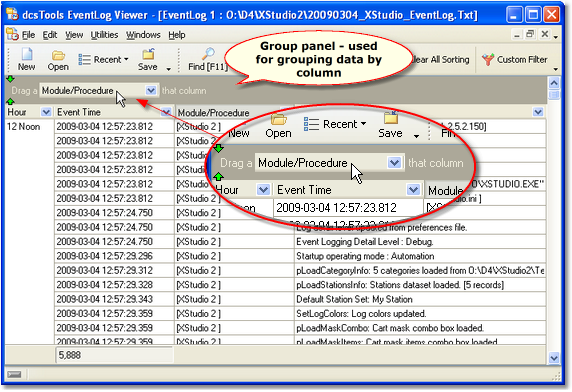572x392 pixels.
Task: Select the pLoadCategoryInfo 5 categories loaded cell
Action: (x=420, y=270)
